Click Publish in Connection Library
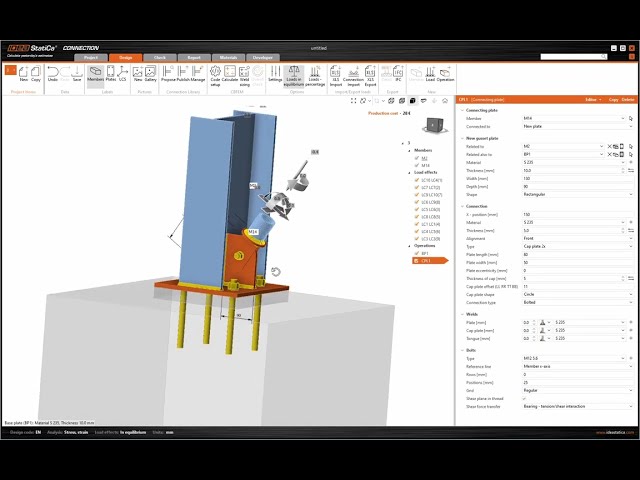Viewport: 640px width, 480px height. click(x=183, y=74)
